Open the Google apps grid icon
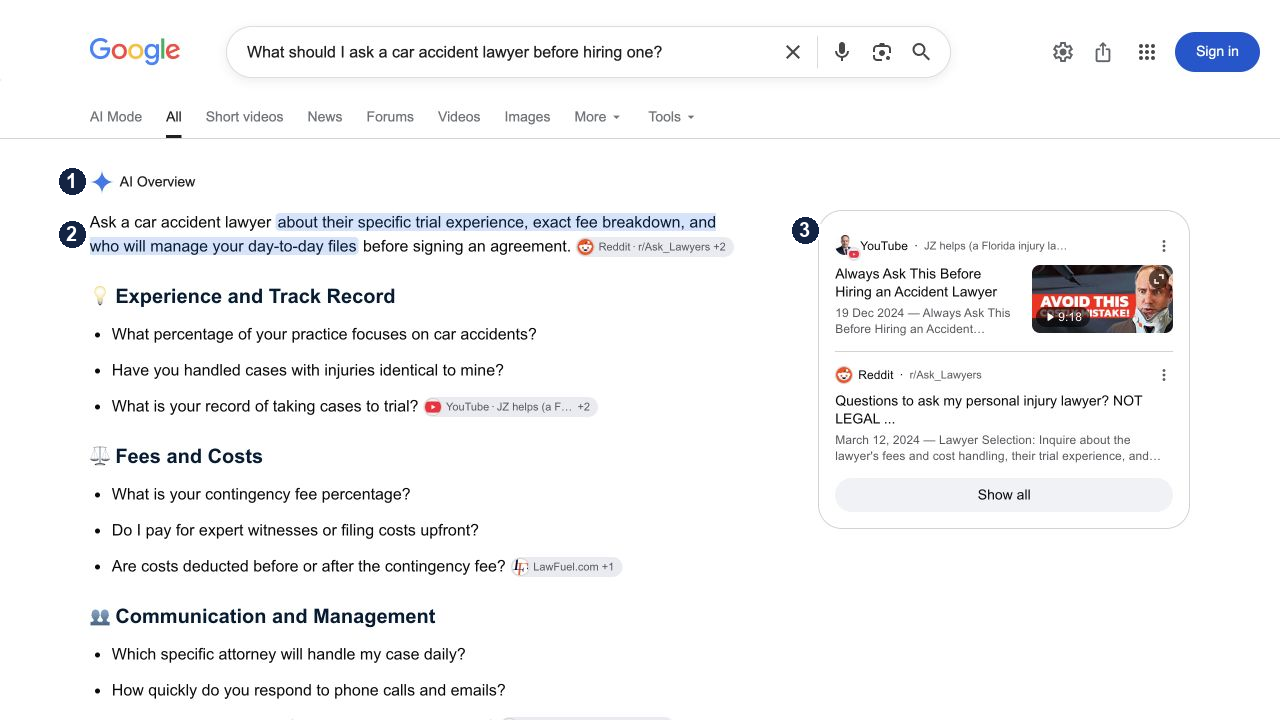This screenshot has height=720, width=1280. tap(1147, 52)
